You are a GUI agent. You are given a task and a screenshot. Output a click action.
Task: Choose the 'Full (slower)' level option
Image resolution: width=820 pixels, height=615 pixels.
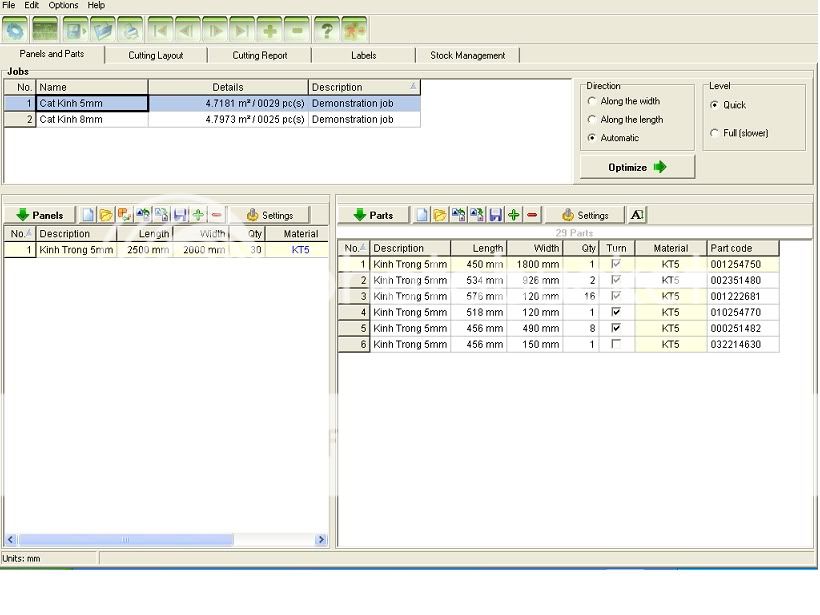coord(714,133)
